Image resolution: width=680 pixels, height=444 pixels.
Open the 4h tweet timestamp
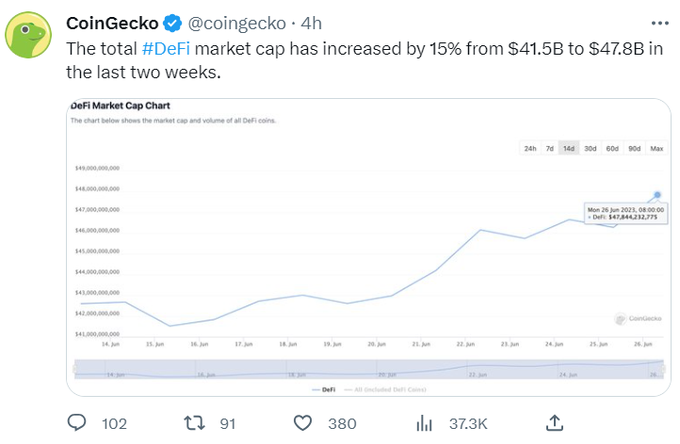pyautogui.click(x=311, y=23)
